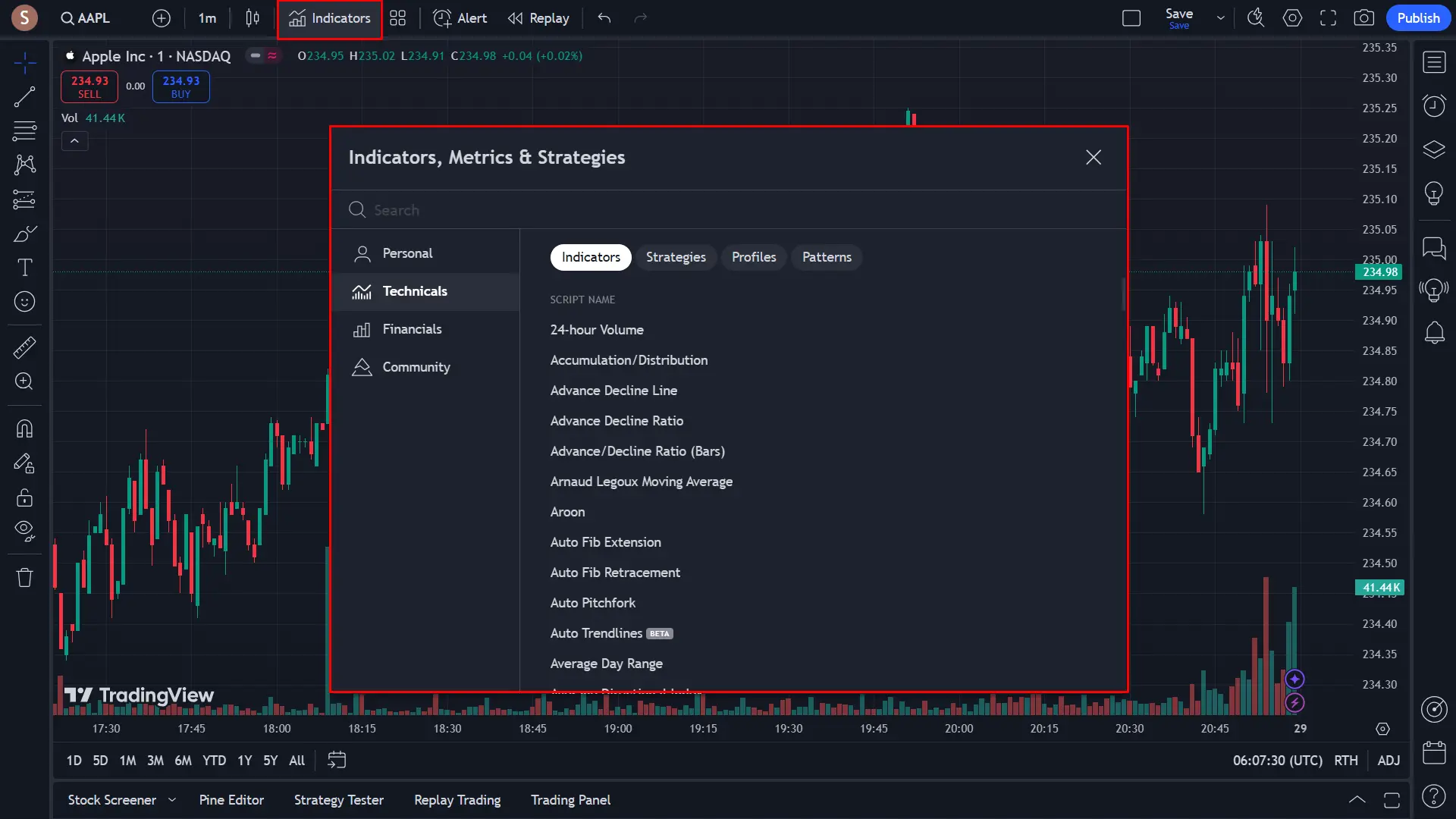This screenshot has width=1456, height=819.
Task: Switch to the Strategies tab
Action: [676, 257]
